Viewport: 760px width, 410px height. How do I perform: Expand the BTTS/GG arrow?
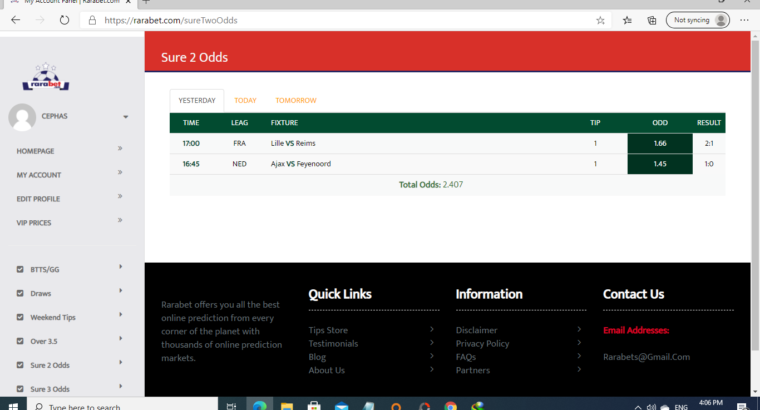point(121,267)
